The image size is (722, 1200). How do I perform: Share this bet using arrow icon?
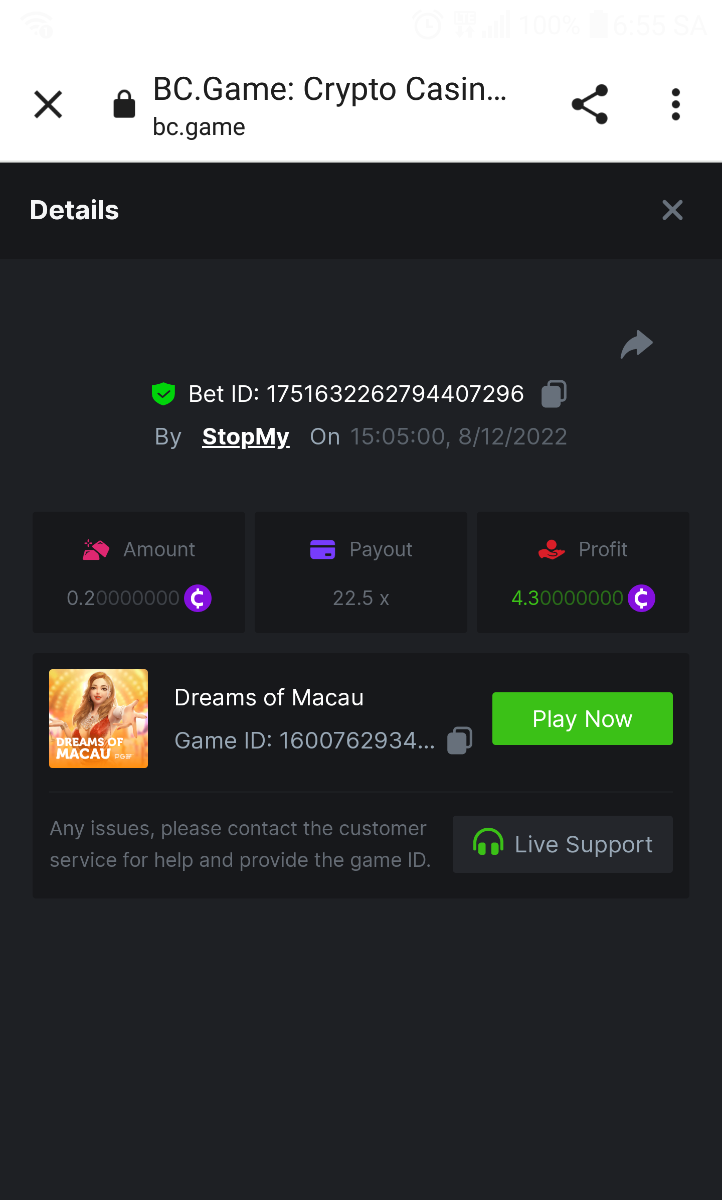click(636, 345)
